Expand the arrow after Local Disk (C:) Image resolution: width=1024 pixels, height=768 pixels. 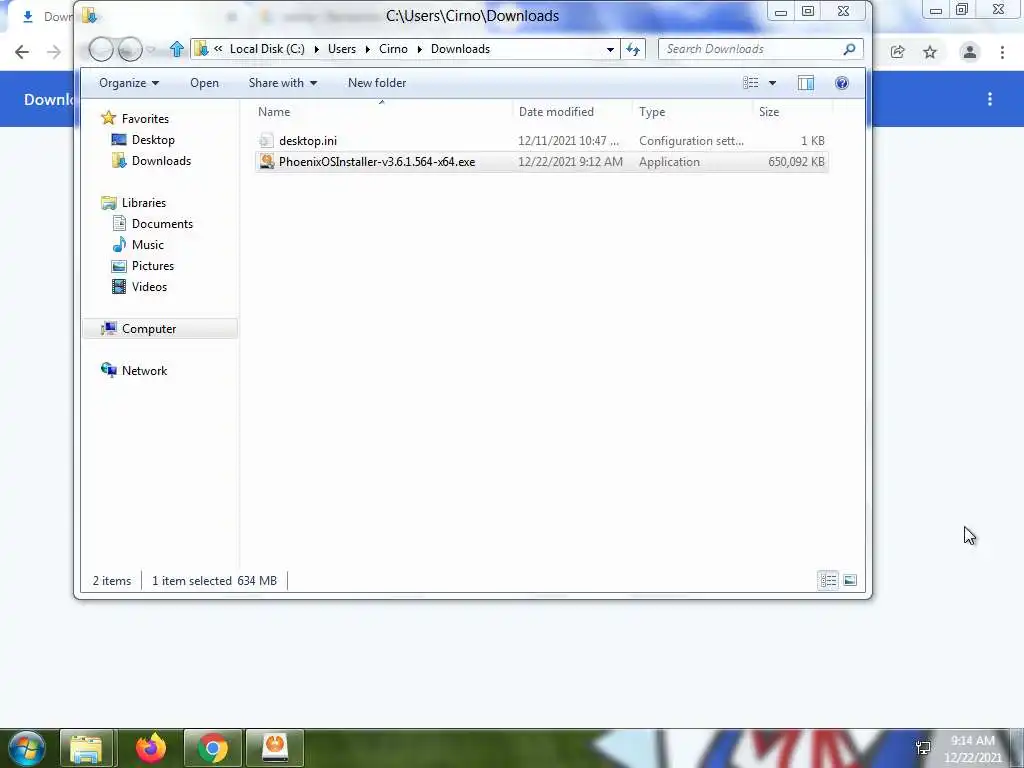(x=317, y=49)
